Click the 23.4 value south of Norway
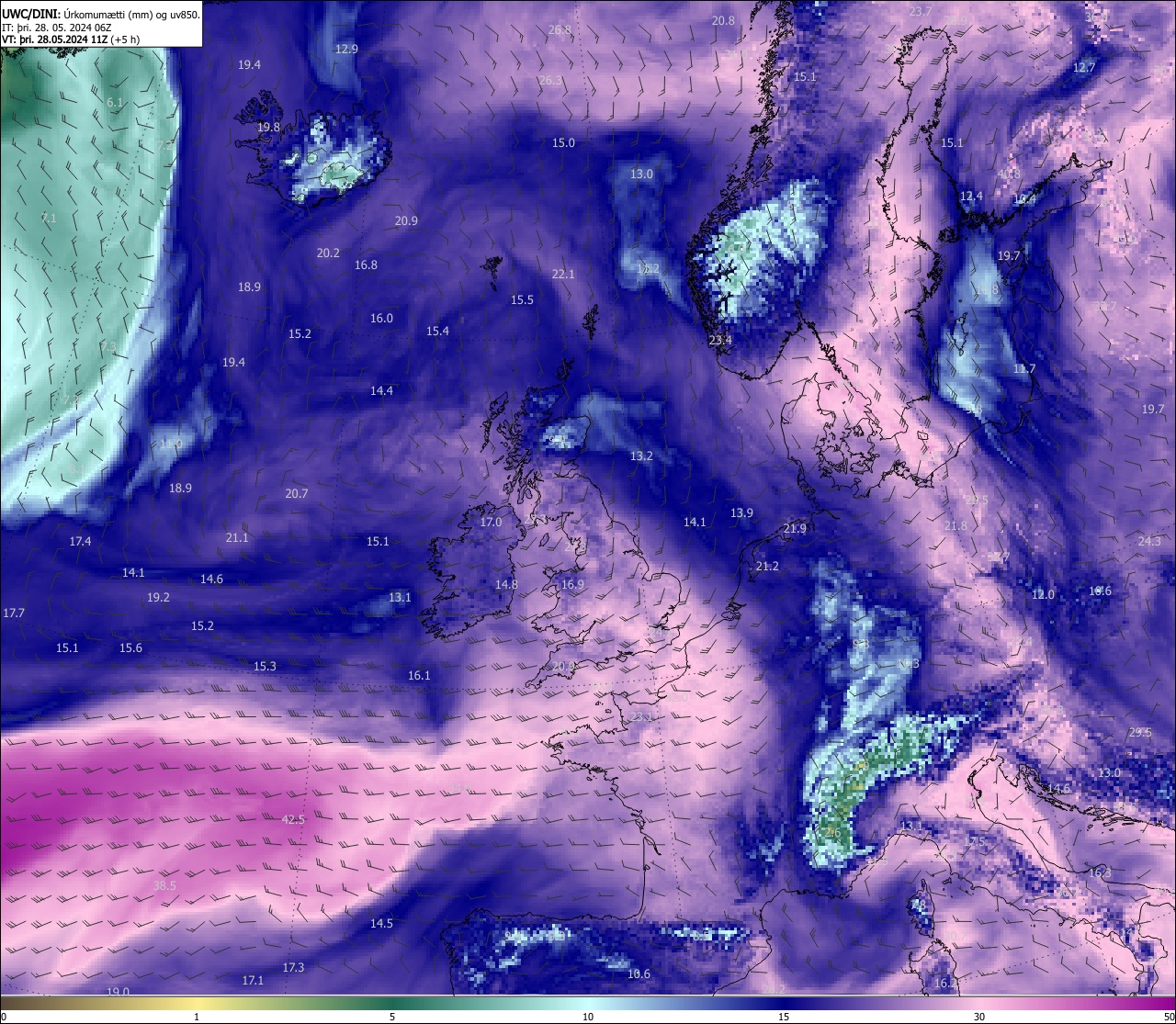 coord(720,340)
